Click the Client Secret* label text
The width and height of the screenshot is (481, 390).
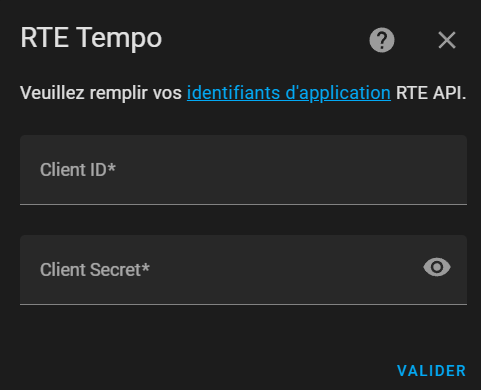(95, 270)
